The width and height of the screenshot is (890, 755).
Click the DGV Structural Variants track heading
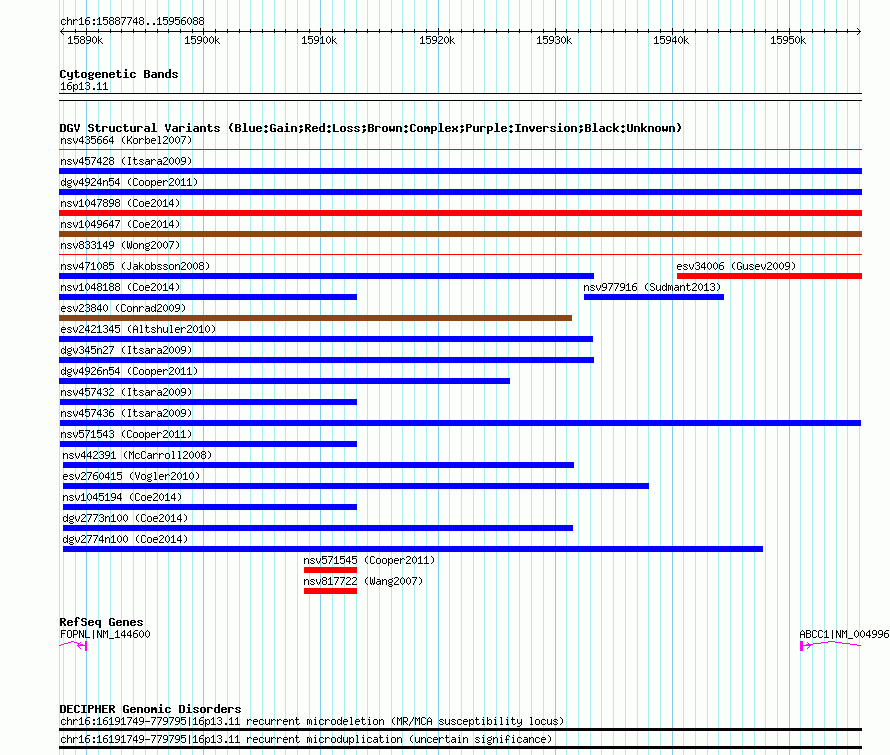click(x=371, y=128)
